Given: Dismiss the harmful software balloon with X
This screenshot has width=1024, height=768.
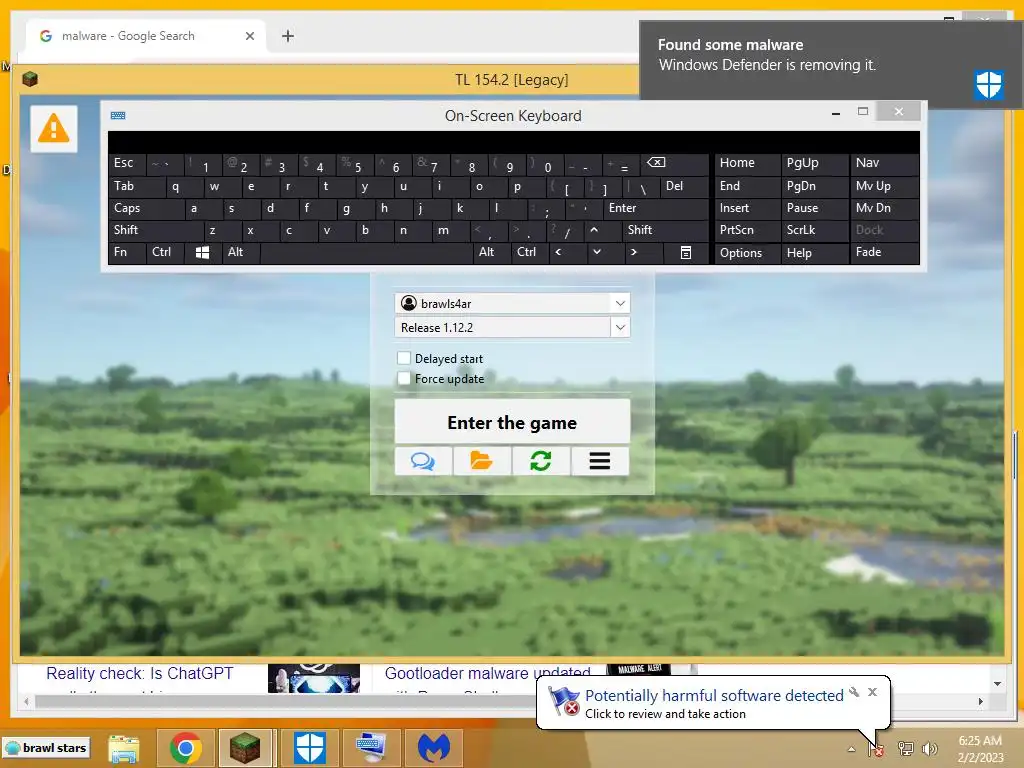Looking at the screenshot, I should (872, 692).
